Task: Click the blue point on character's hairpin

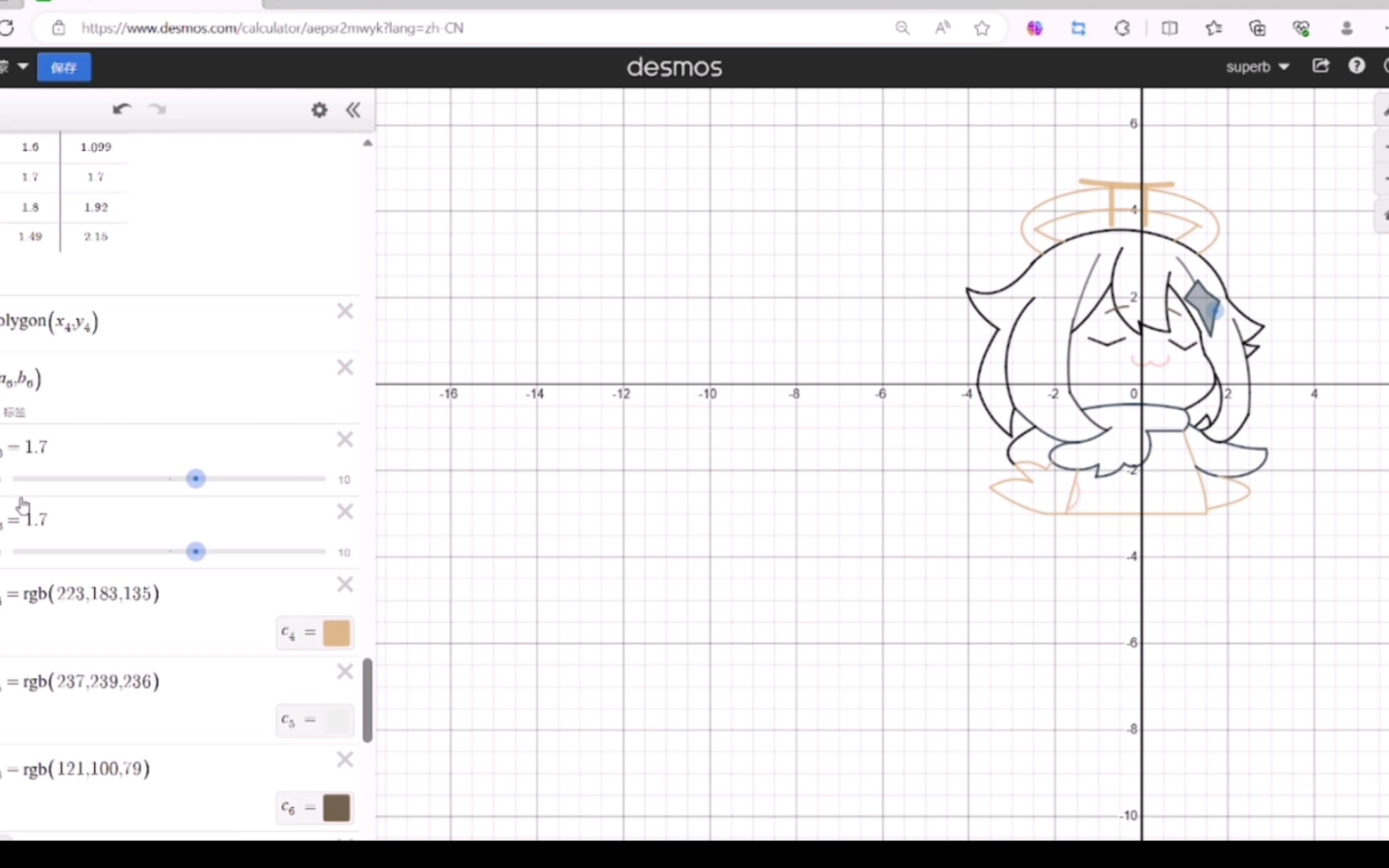Action: pos(1215,309)
